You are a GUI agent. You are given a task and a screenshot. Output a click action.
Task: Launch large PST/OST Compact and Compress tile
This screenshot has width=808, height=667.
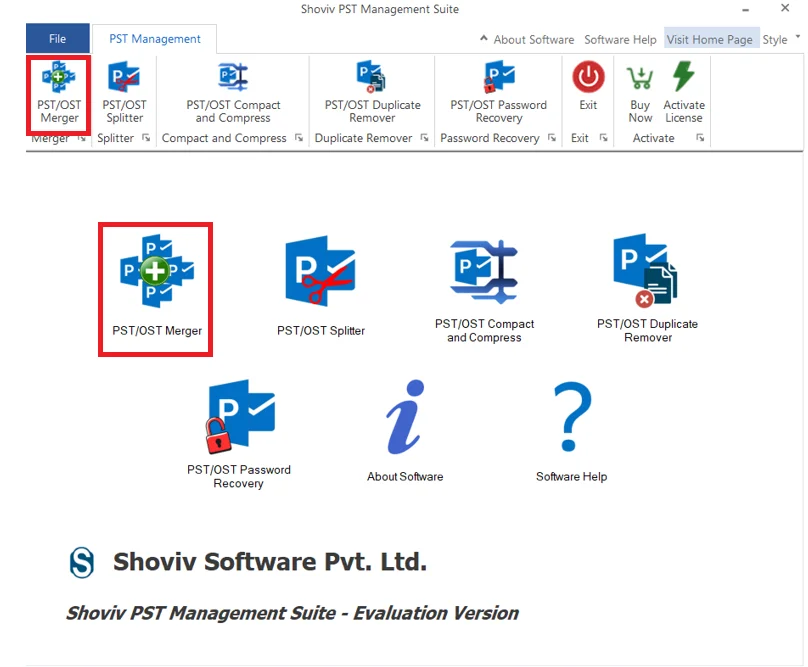coord(484,292)
